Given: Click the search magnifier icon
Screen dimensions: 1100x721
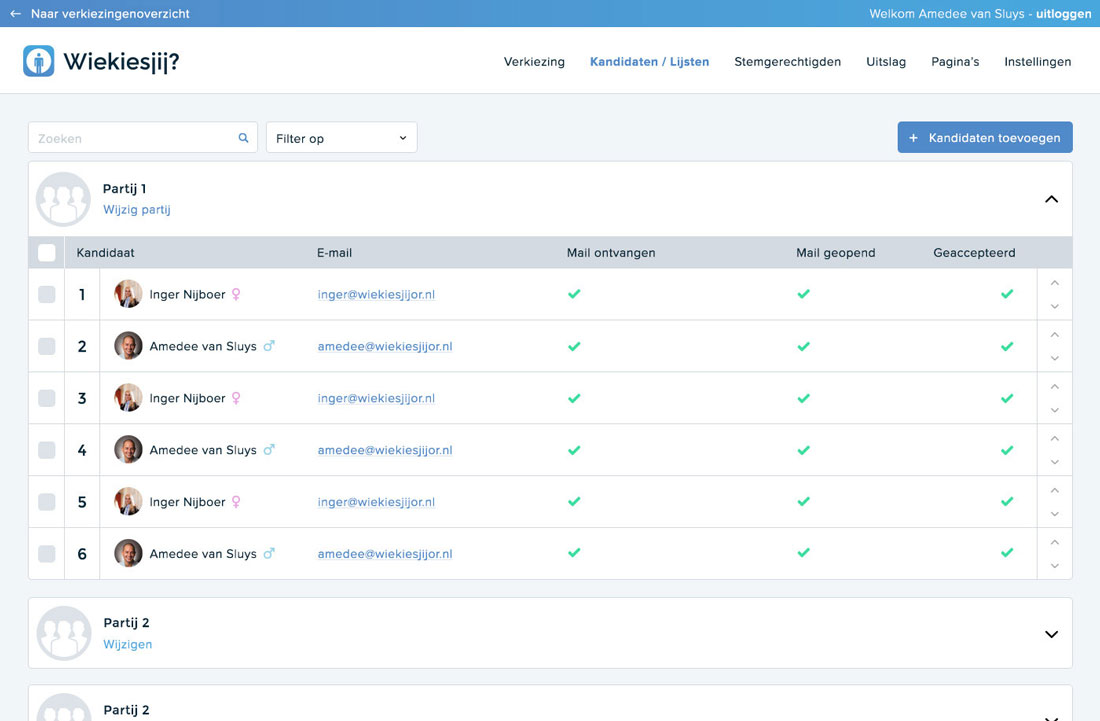Looking at the screenshot, I should pyautogui.click(x=243, y=138).
